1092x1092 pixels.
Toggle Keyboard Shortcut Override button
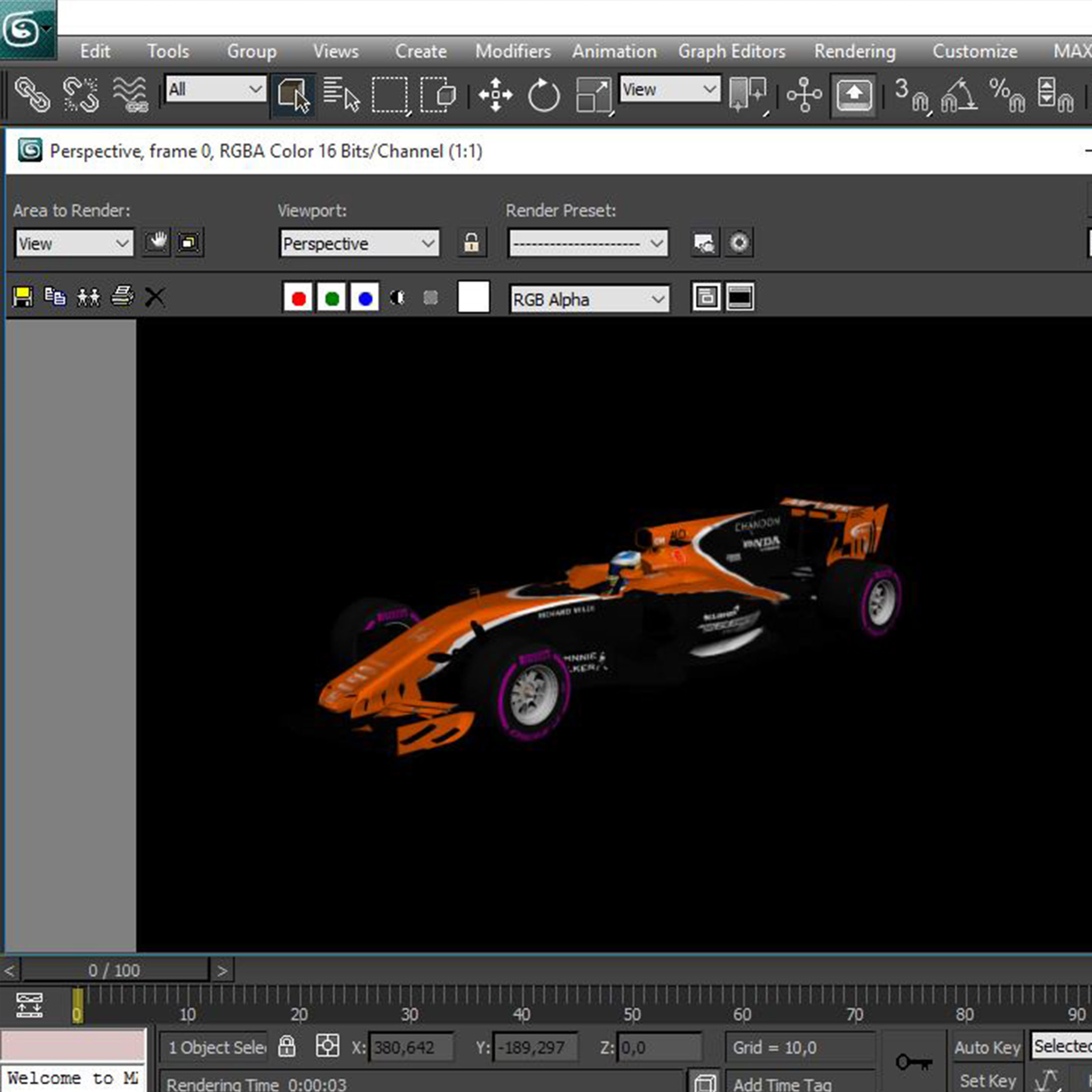(854, 95)
